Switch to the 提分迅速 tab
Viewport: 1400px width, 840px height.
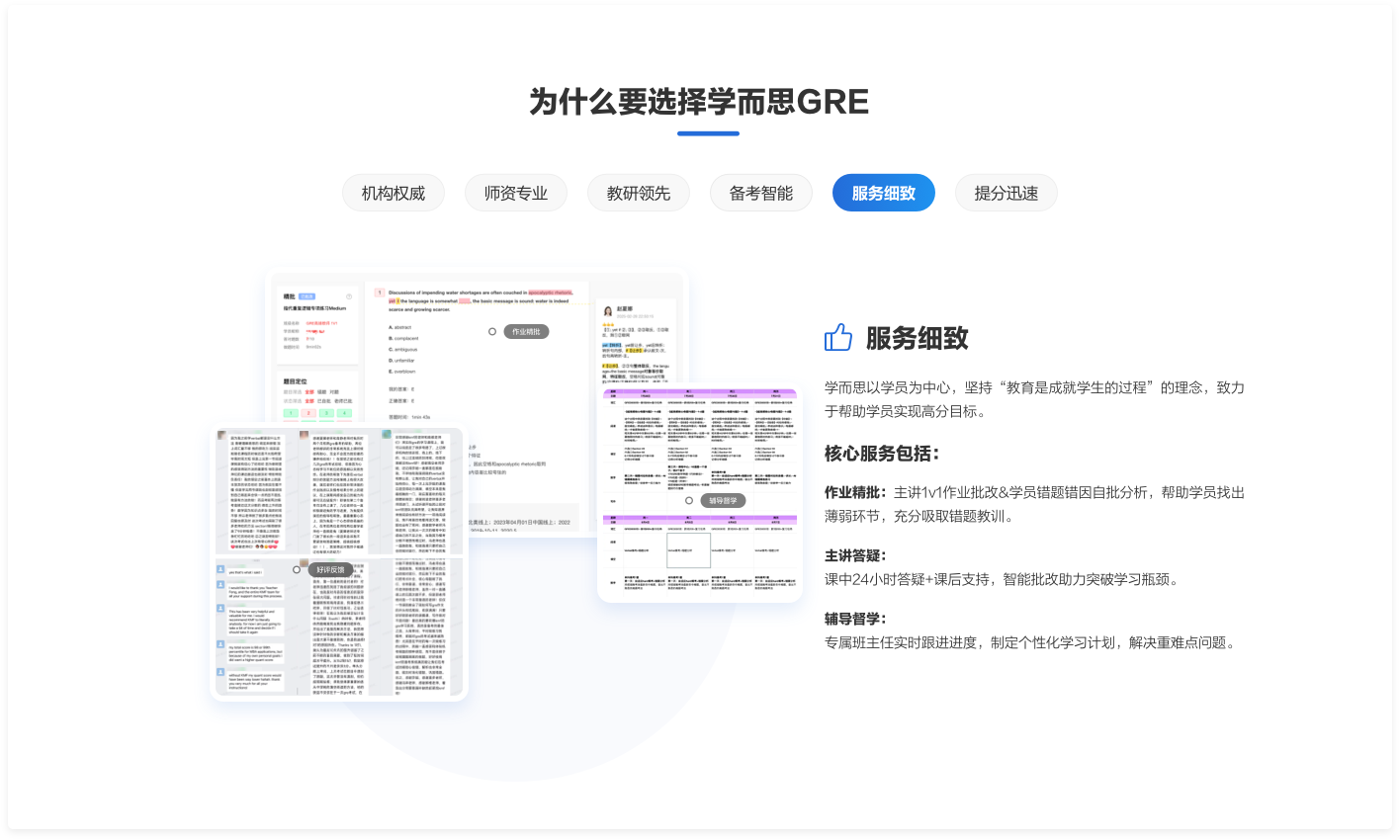pyautogui.click(x=1006, y=193)
